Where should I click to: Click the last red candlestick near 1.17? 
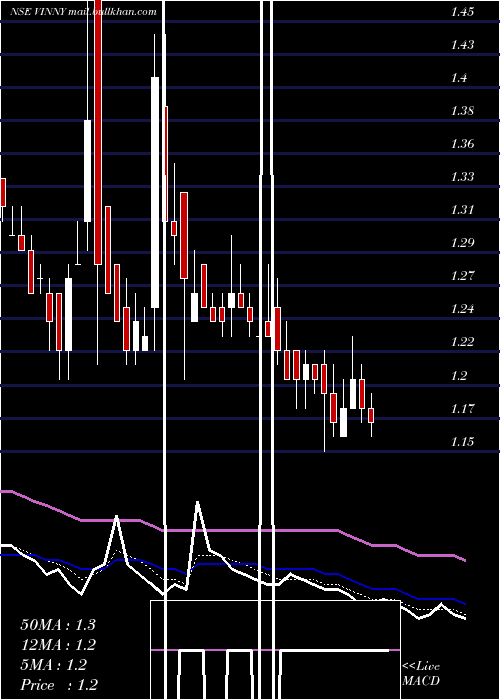pos(371,415)
